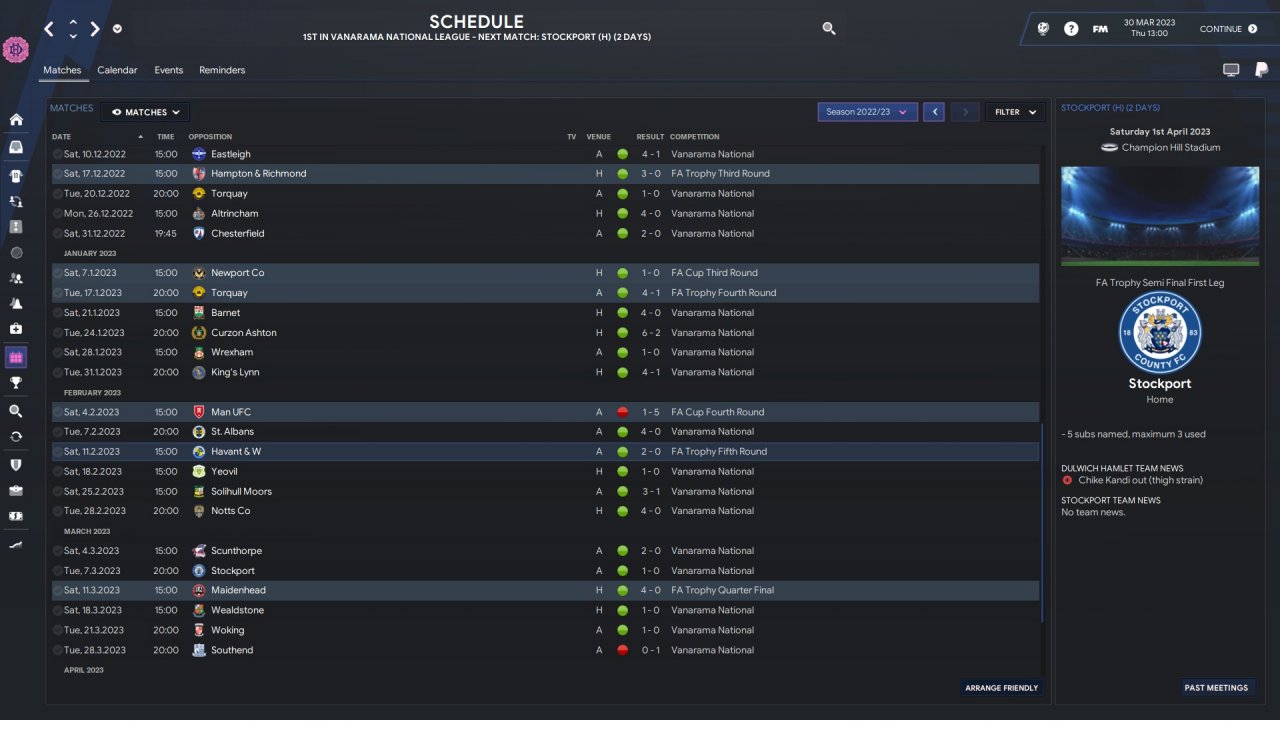
Task: Click the monitor display icon
Action: 1231,70
